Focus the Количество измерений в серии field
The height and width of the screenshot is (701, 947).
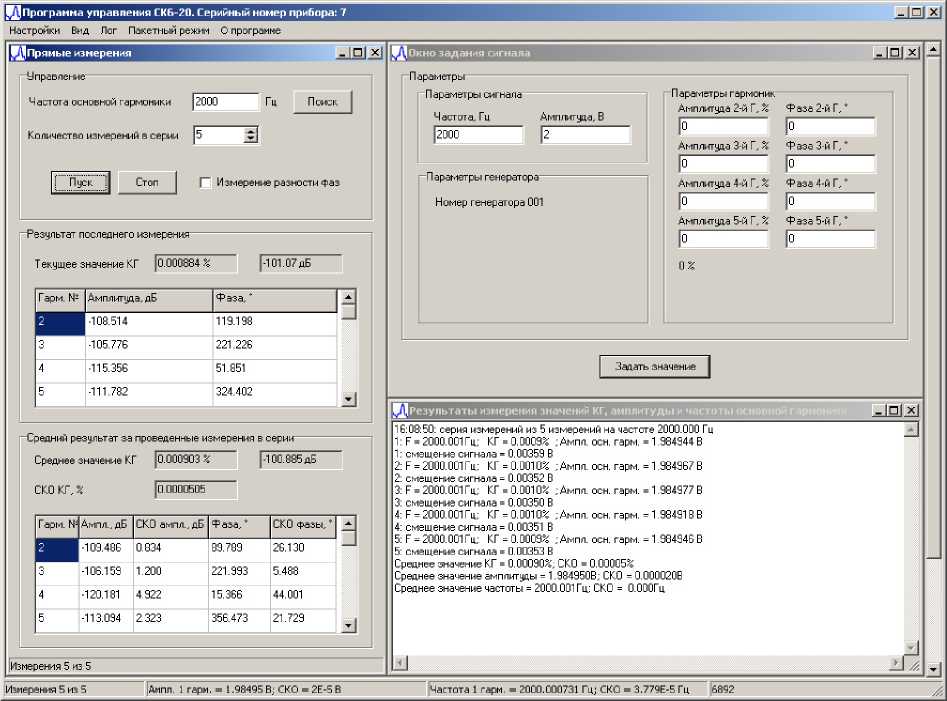pos(219,135)
